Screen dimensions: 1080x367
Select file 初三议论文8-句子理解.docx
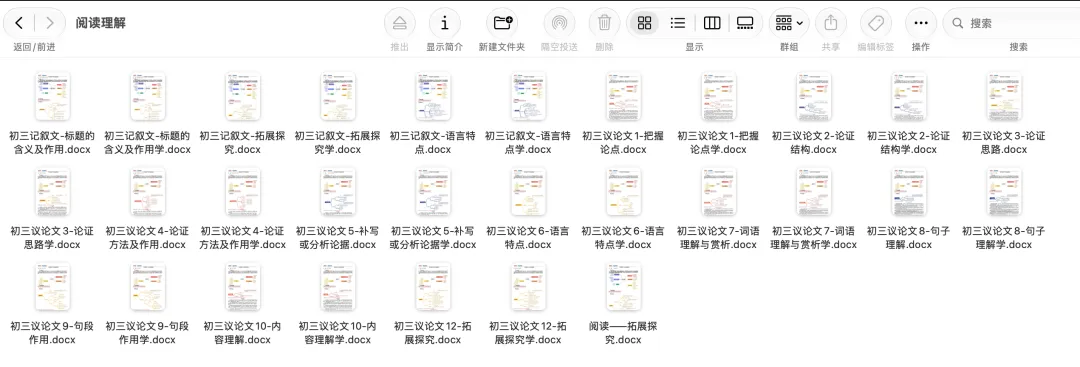(x=908, y=209)
